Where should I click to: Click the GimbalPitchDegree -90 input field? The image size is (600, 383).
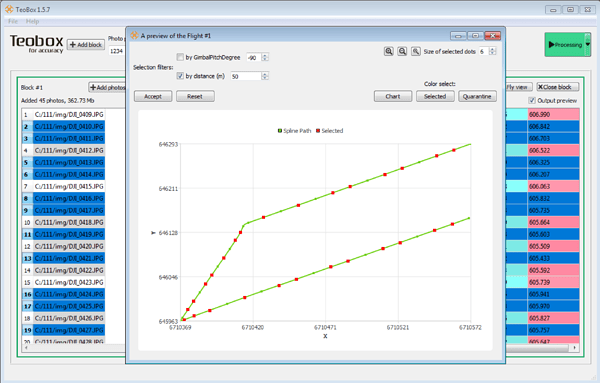(x=254, y=57)
